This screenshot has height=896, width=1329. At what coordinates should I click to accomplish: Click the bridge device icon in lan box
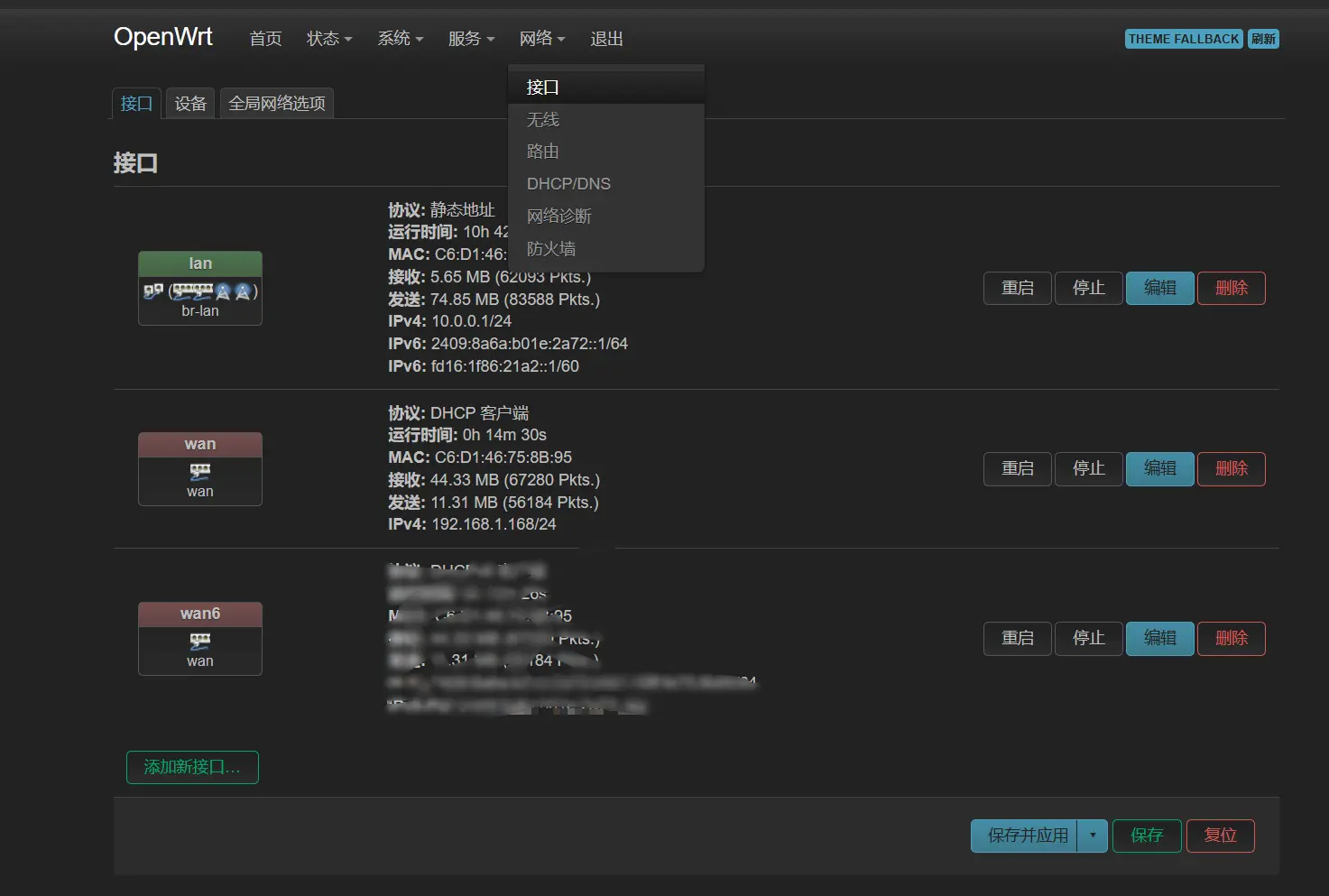click(152, 291)
